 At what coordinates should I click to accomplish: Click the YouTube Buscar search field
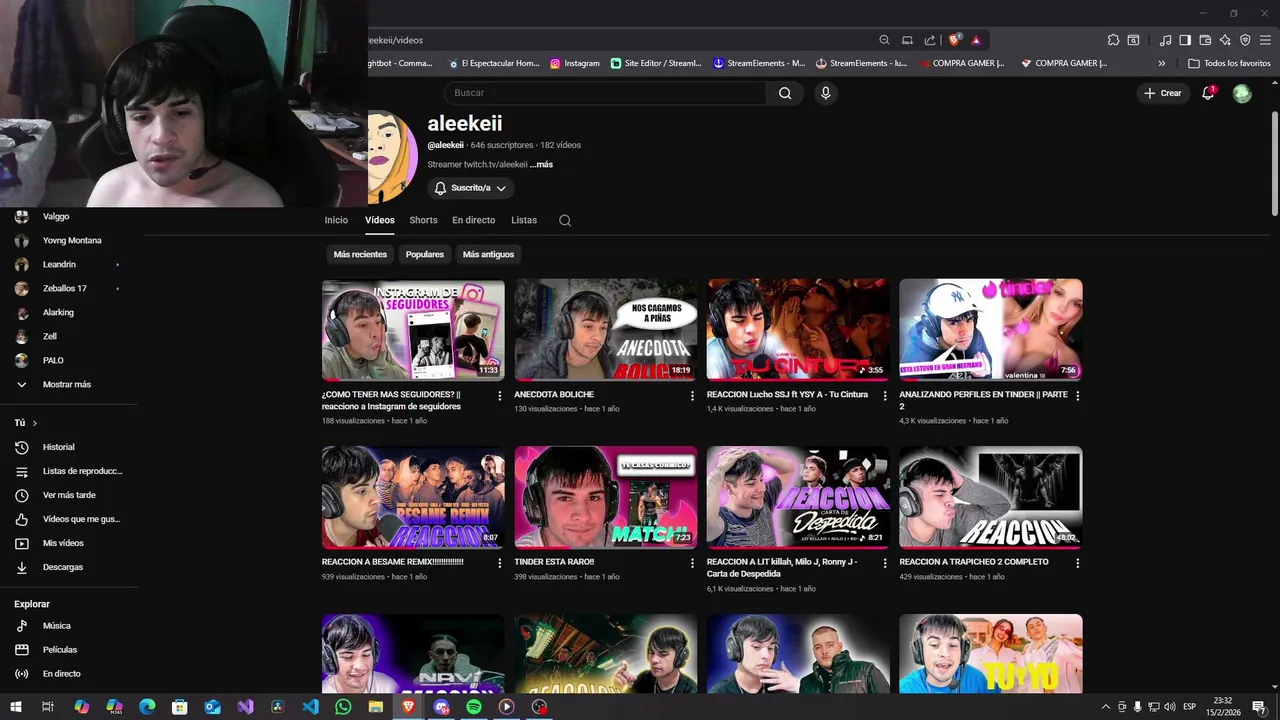point(605,93)
